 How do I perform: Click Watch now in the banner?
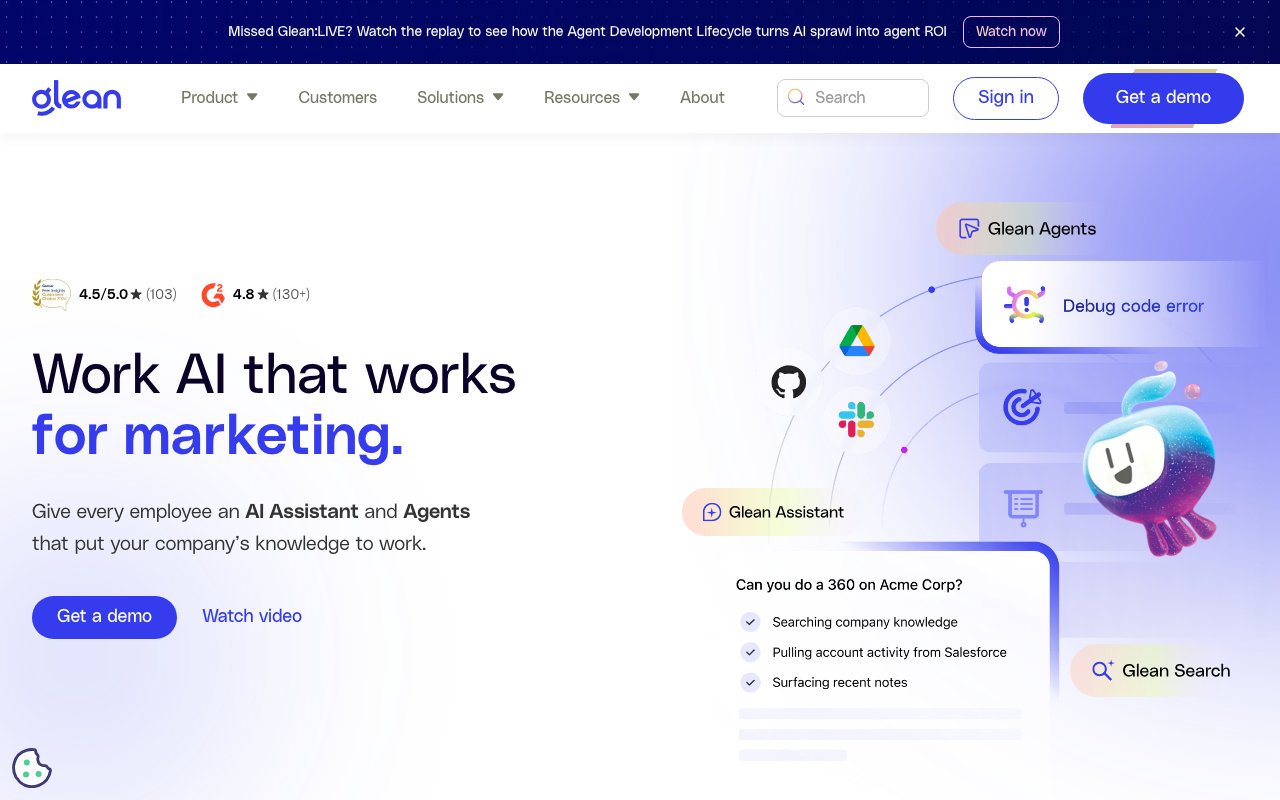1011,32
